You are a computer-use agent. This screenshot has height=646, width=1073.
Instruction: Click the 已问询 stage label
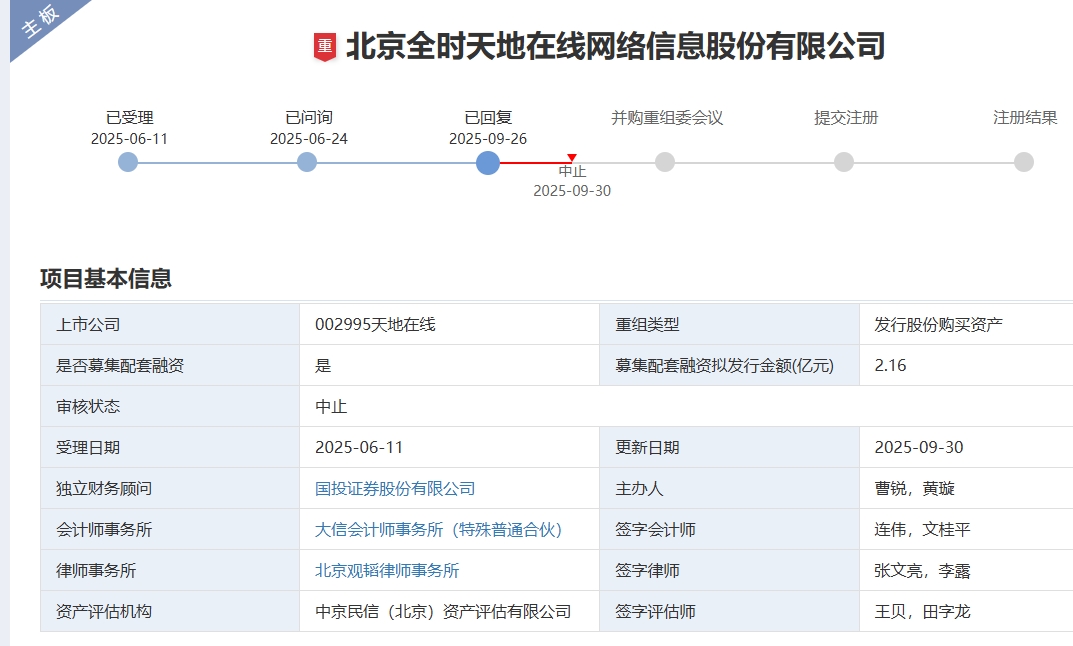pyautogui.click(x=309, y=118)
